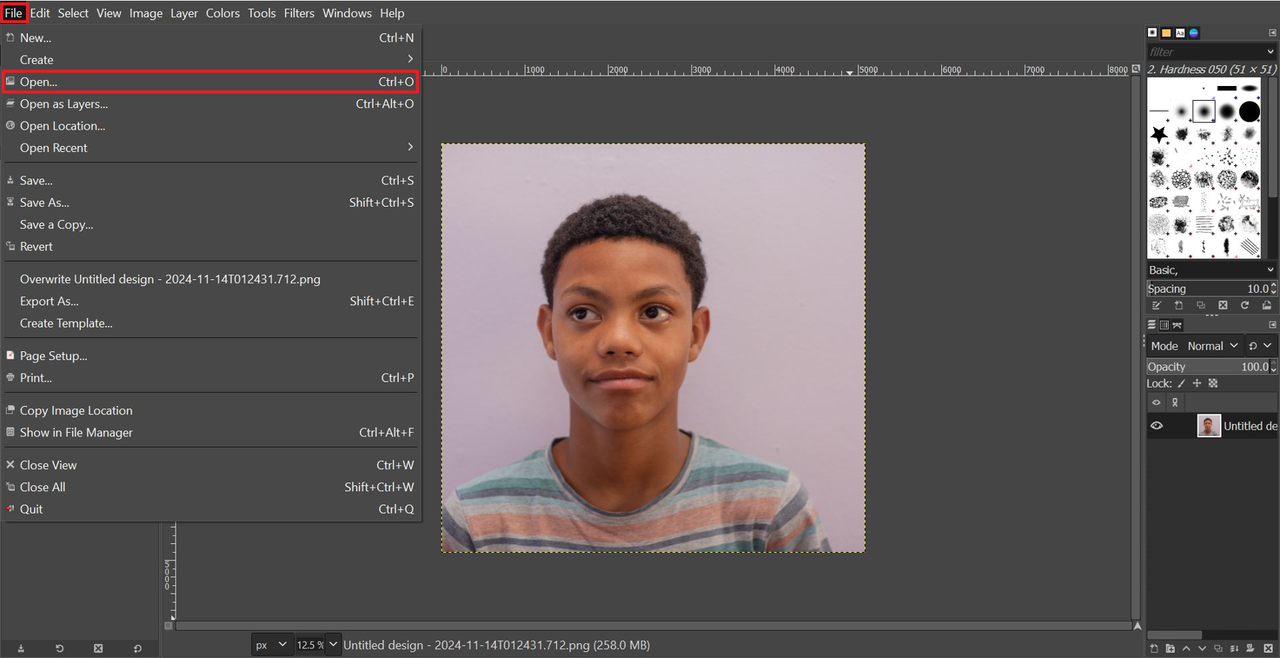Lower the layer with down arrow
Image resolution: width=1280 pixels, height=658 pixels.
coord(1202,649)
